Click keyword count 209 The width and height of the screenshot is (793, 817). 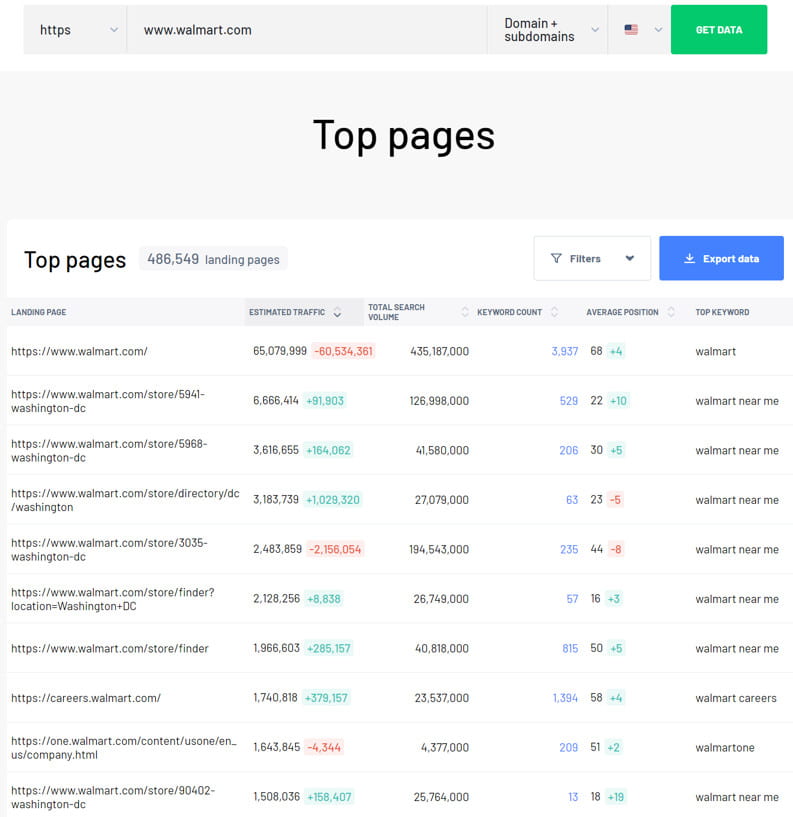pos(569,747)
